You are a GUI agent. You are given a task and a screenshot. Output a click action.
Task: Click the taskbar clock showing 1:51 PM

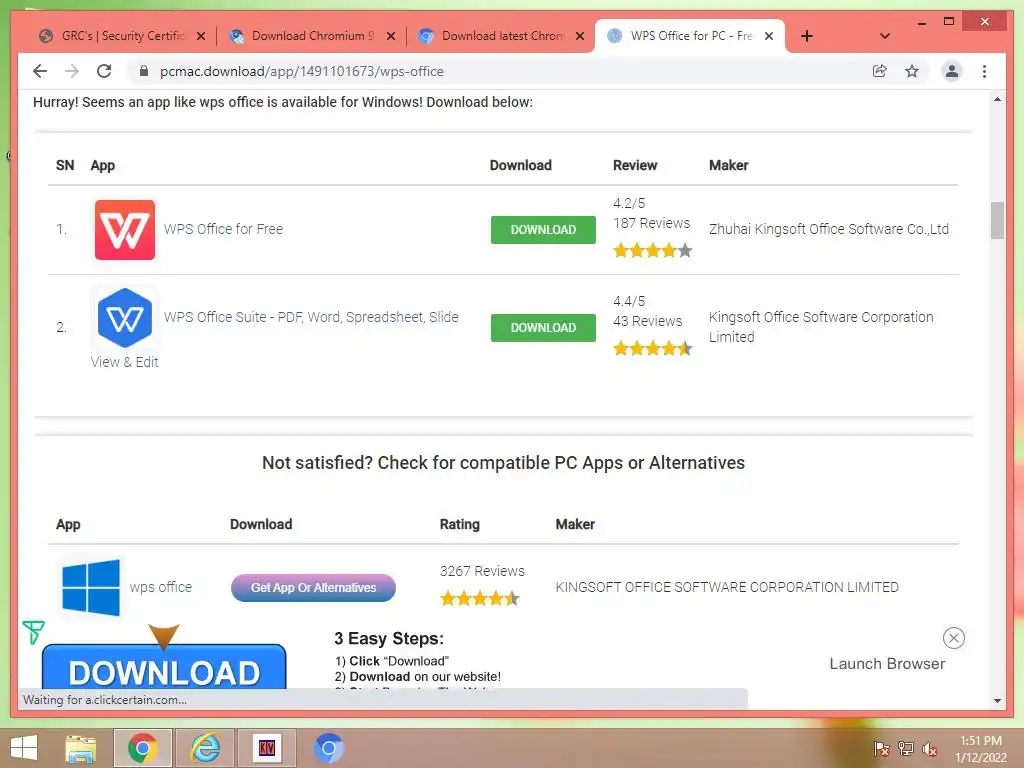tap(980, 749)
